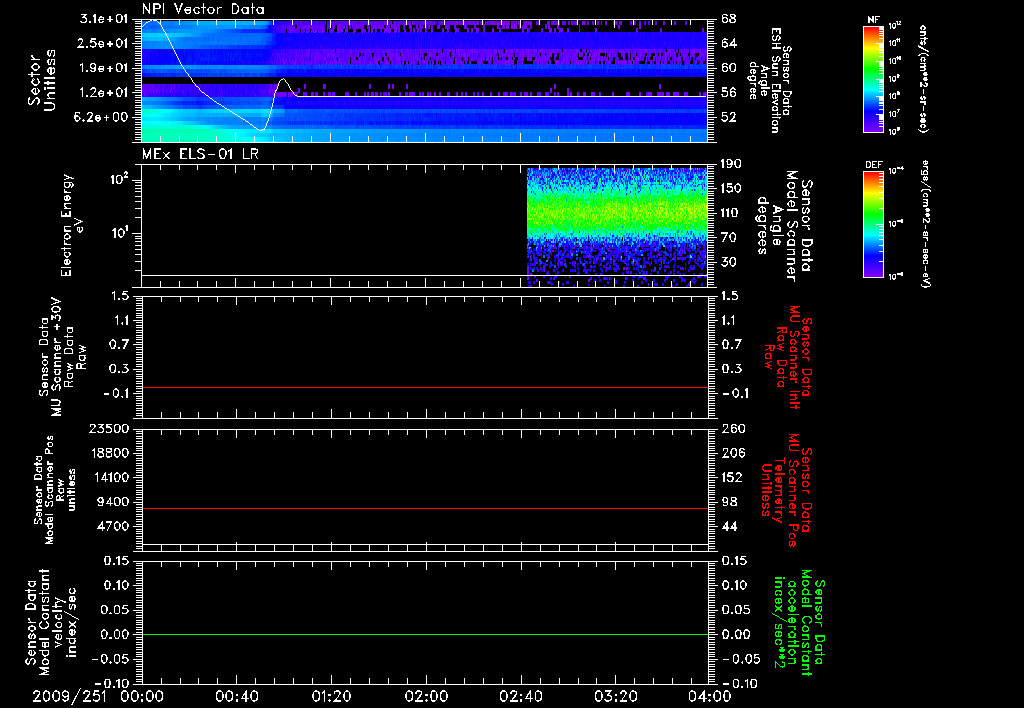1024x708 pixels.
Task: Select the 'ESH Sun Elevation Angle degree' label
Action: pyautogui.click(x=769, y=80)
